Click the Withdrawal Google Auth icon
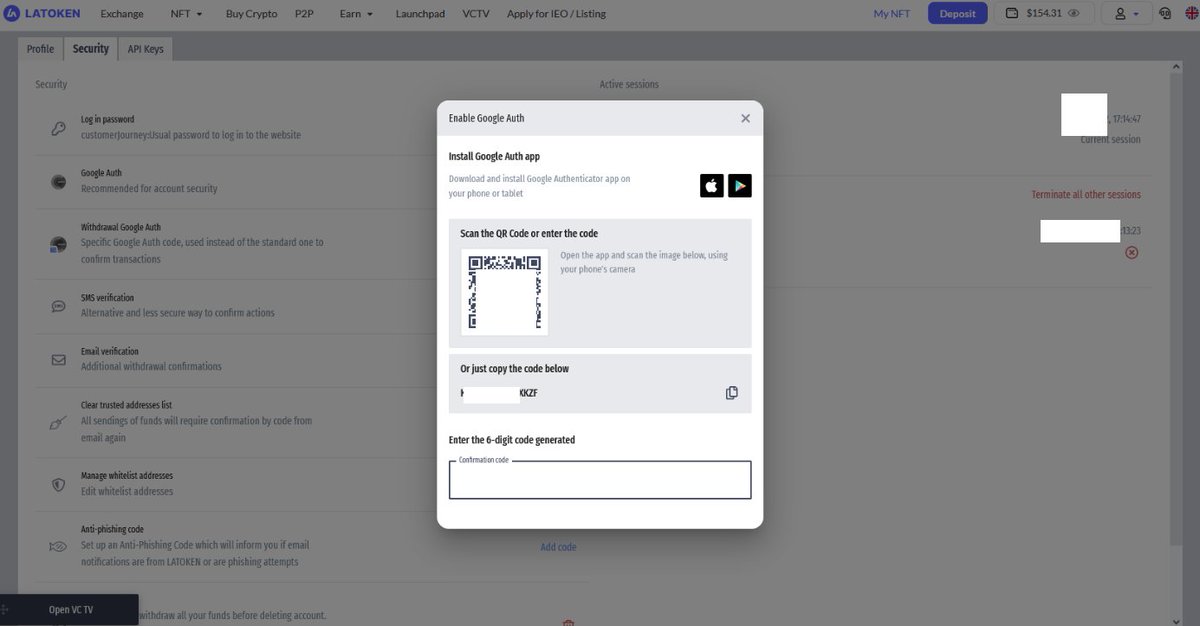1200x626 pixels. 58,244
